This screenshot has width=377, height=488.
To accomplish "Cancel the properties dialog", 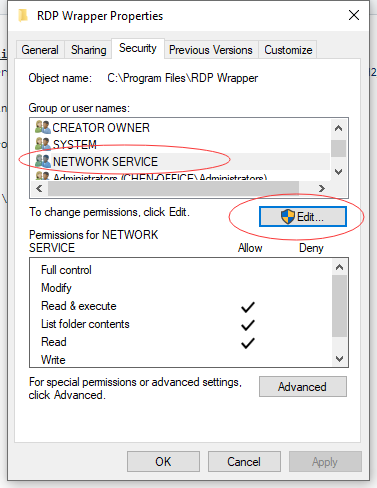I will pos(244,462).
